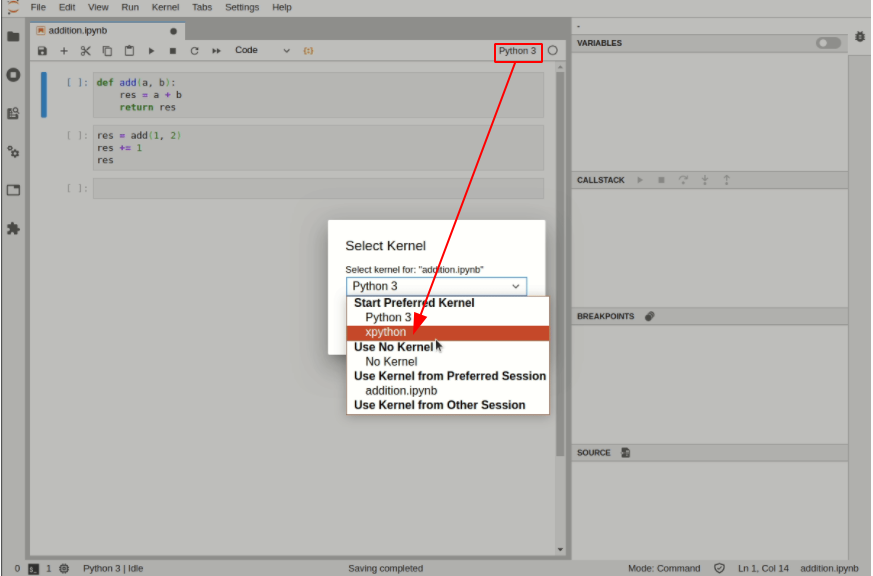The image size is (873, 576).
Task: Restart the kernel circular arrow icon
Action: 194,51
